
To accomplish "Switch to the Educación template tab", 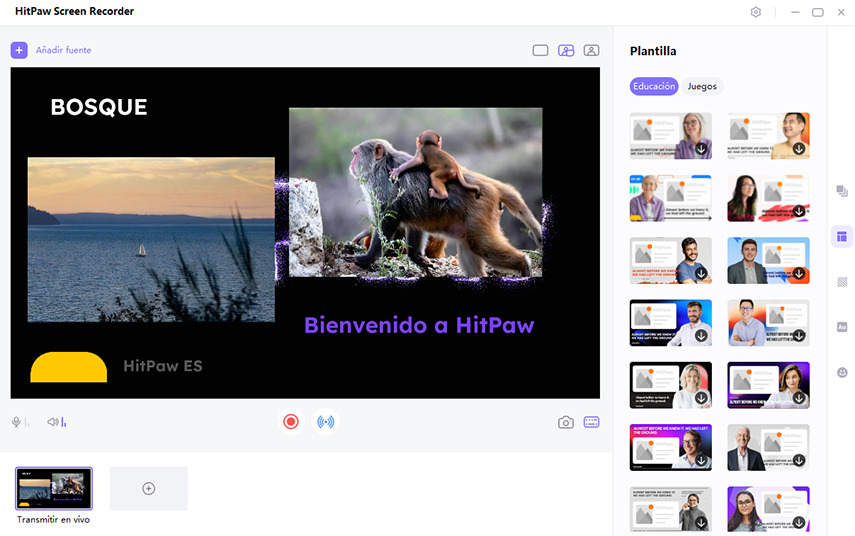I will pos(654,86).
